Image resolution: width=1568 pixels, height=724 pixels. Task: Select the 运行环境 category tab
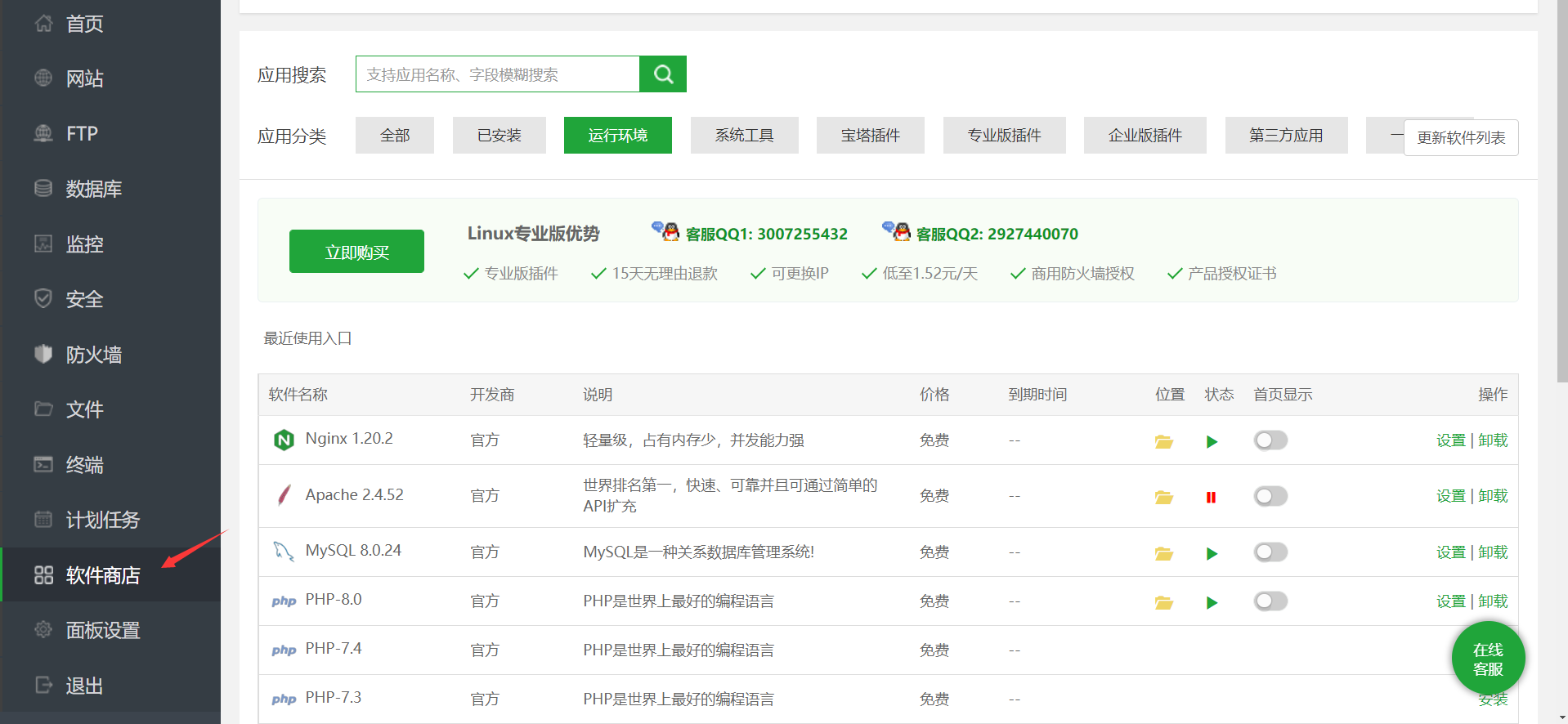618,135
